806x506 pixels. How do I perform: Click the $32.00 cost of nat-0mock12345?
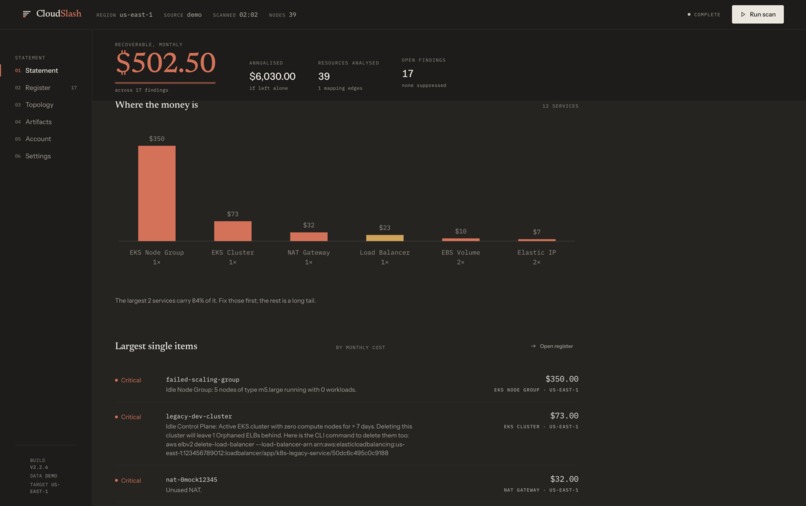564,479
